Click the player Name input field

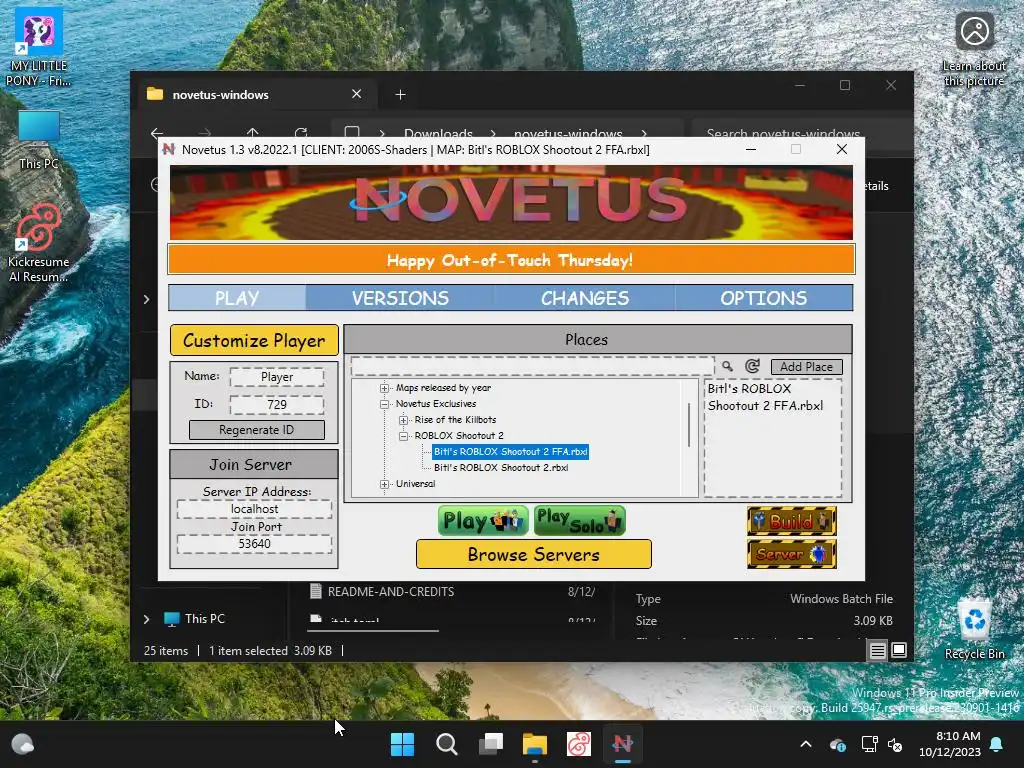click(x=277, y=377)
